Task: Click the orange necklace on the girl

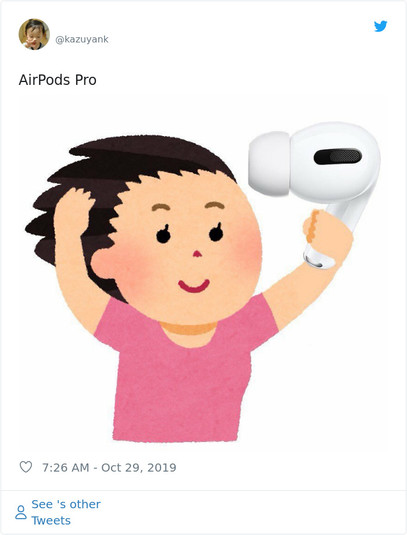Action: coord(188,328)
